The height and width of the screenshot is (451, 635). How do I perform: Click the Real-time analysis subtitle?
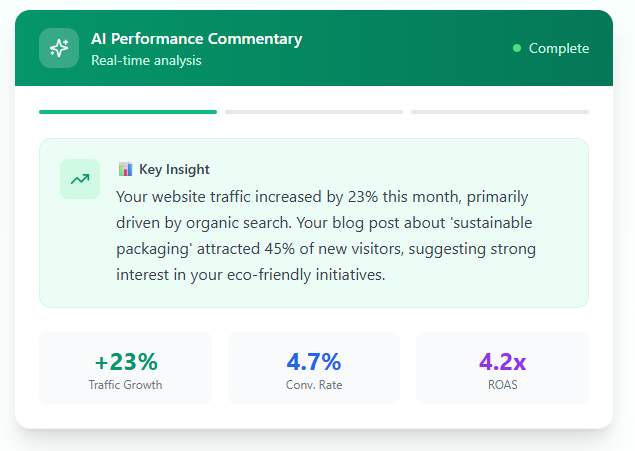pyautogui.click(x=146, y=60)
